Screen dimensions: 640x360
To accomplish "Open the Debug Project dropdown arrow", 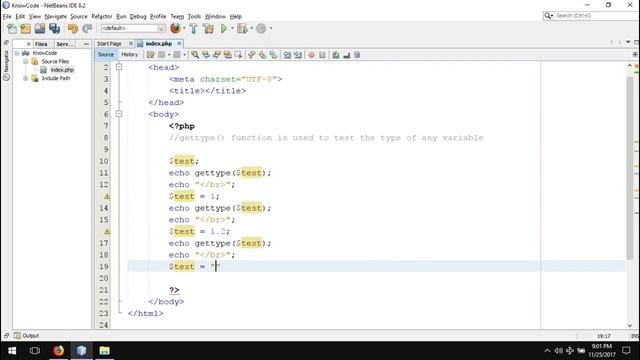I will tap(251, 28).
